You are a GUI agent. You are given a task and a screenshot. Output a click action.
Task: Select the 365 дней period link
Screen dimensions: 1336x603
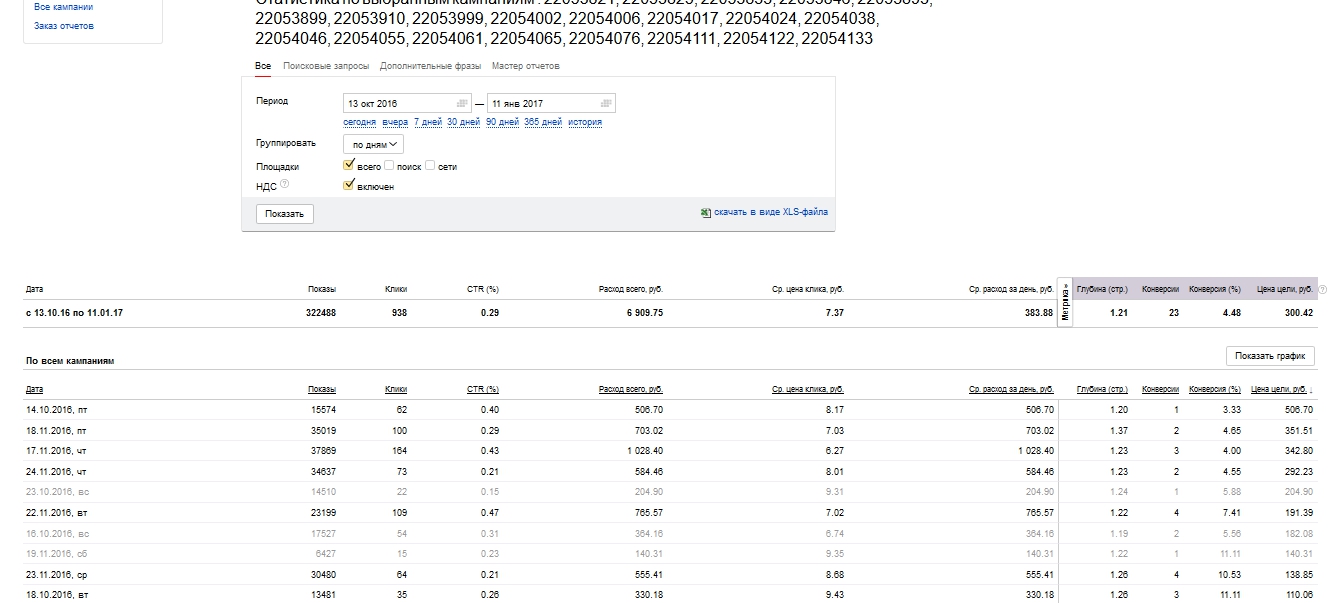[544, 122]
